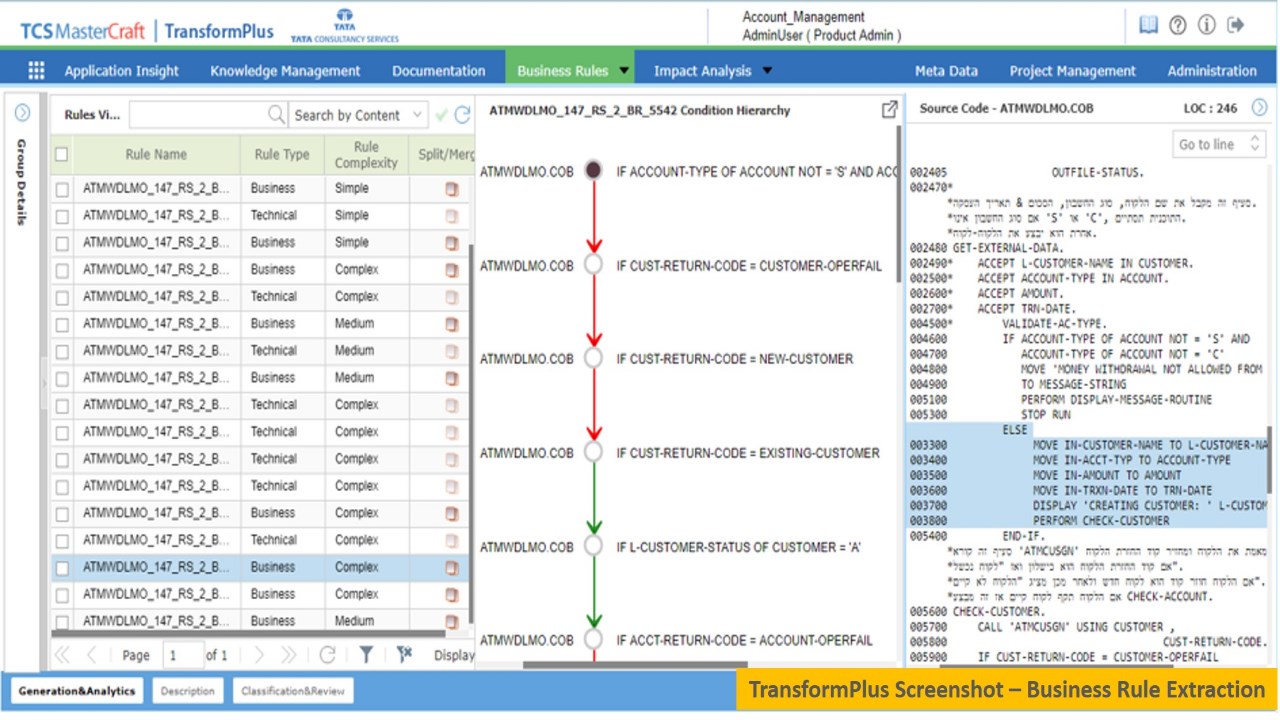
Task: Open the Meta Data menu
Action: click(946, 71)
